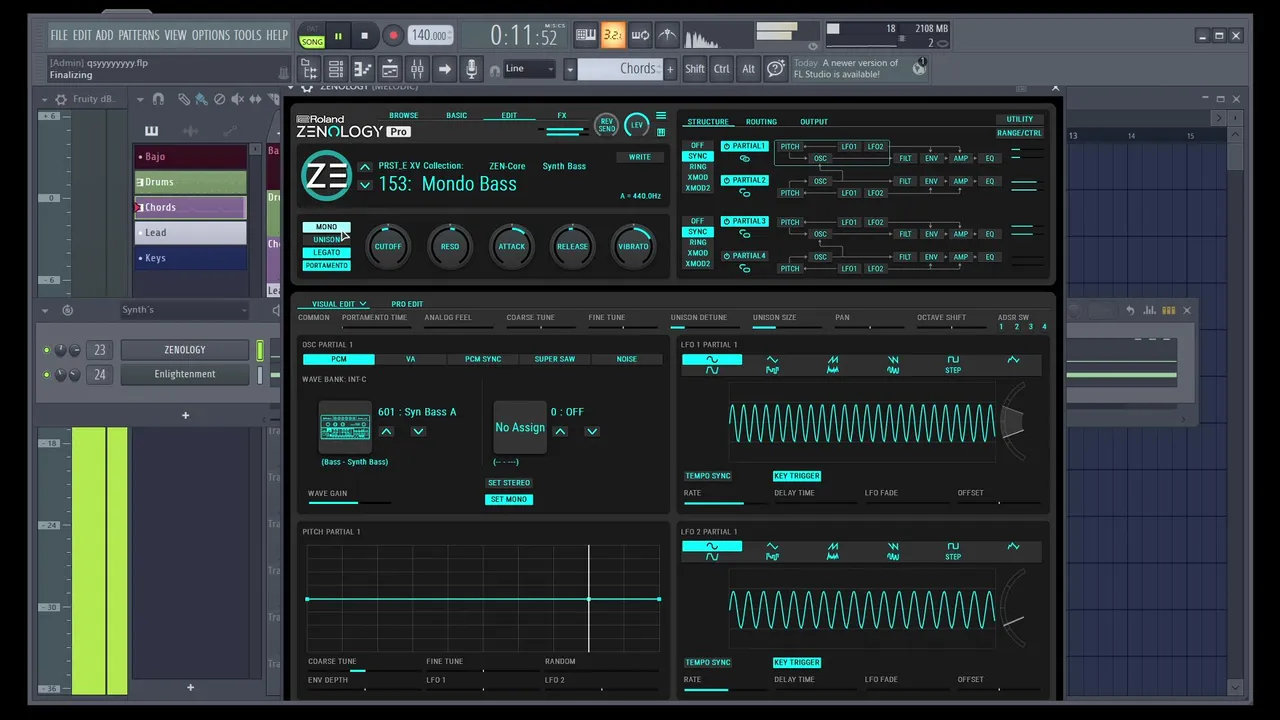
Task: Click the playlist magnet snap icon
Action: [x=159, y=99]
